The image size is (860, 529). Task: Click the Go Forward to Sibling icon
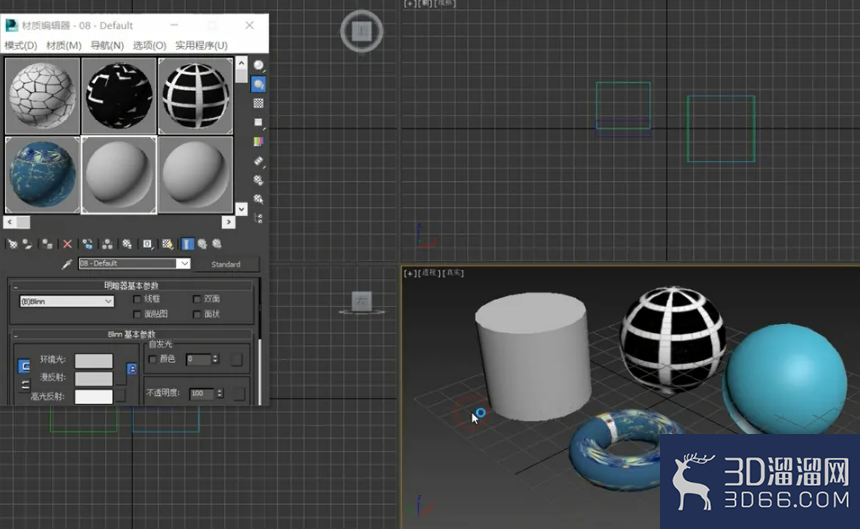217,244
